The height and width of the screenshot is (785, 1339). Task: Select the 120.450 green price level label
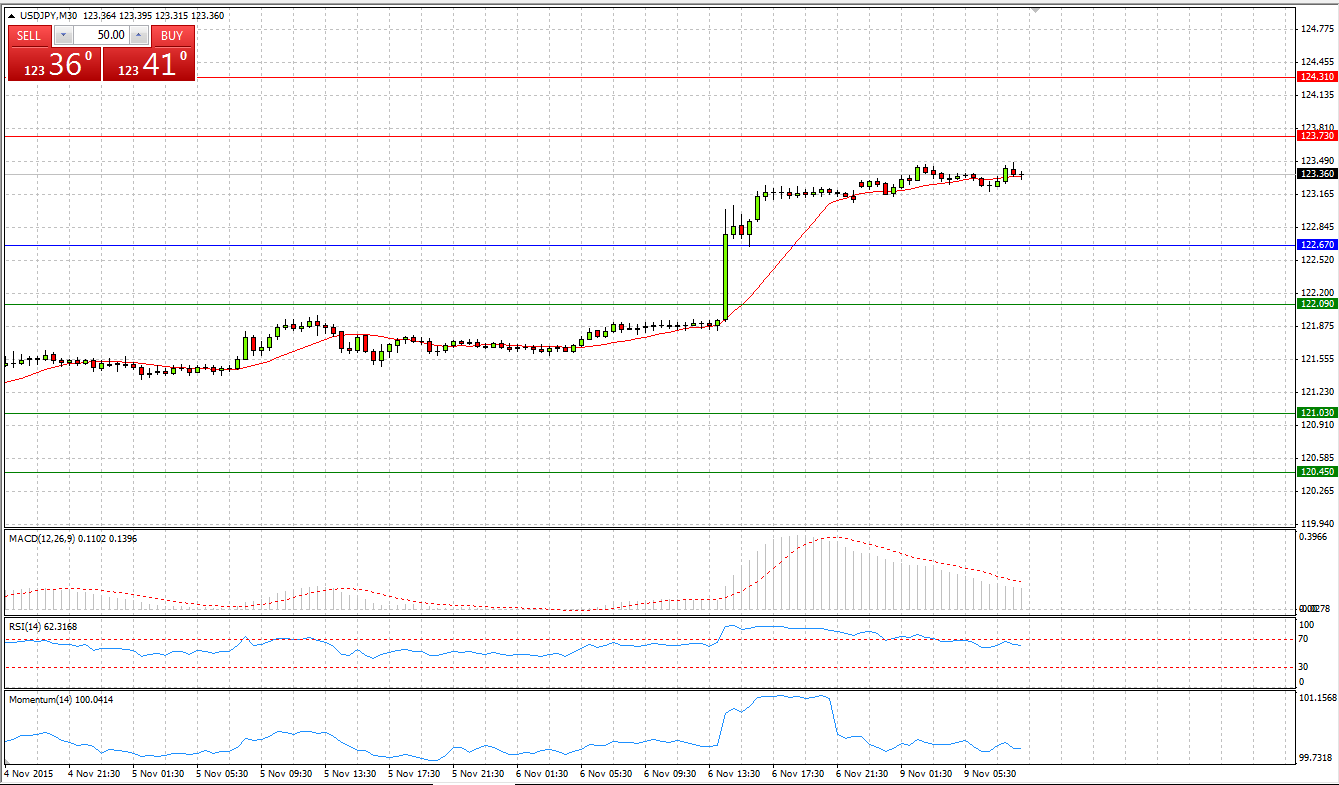(1316, 472)
